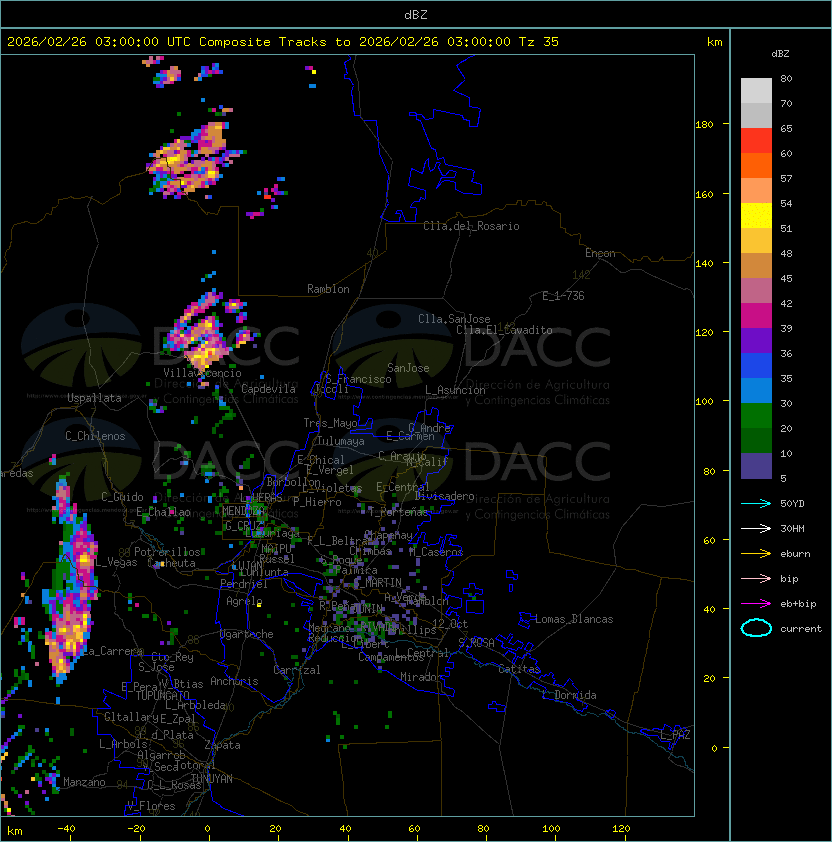Select the bright yellow 54-51 dBZ swatch
This screenshot has width=832, height=842.
(x=756, y=216)
